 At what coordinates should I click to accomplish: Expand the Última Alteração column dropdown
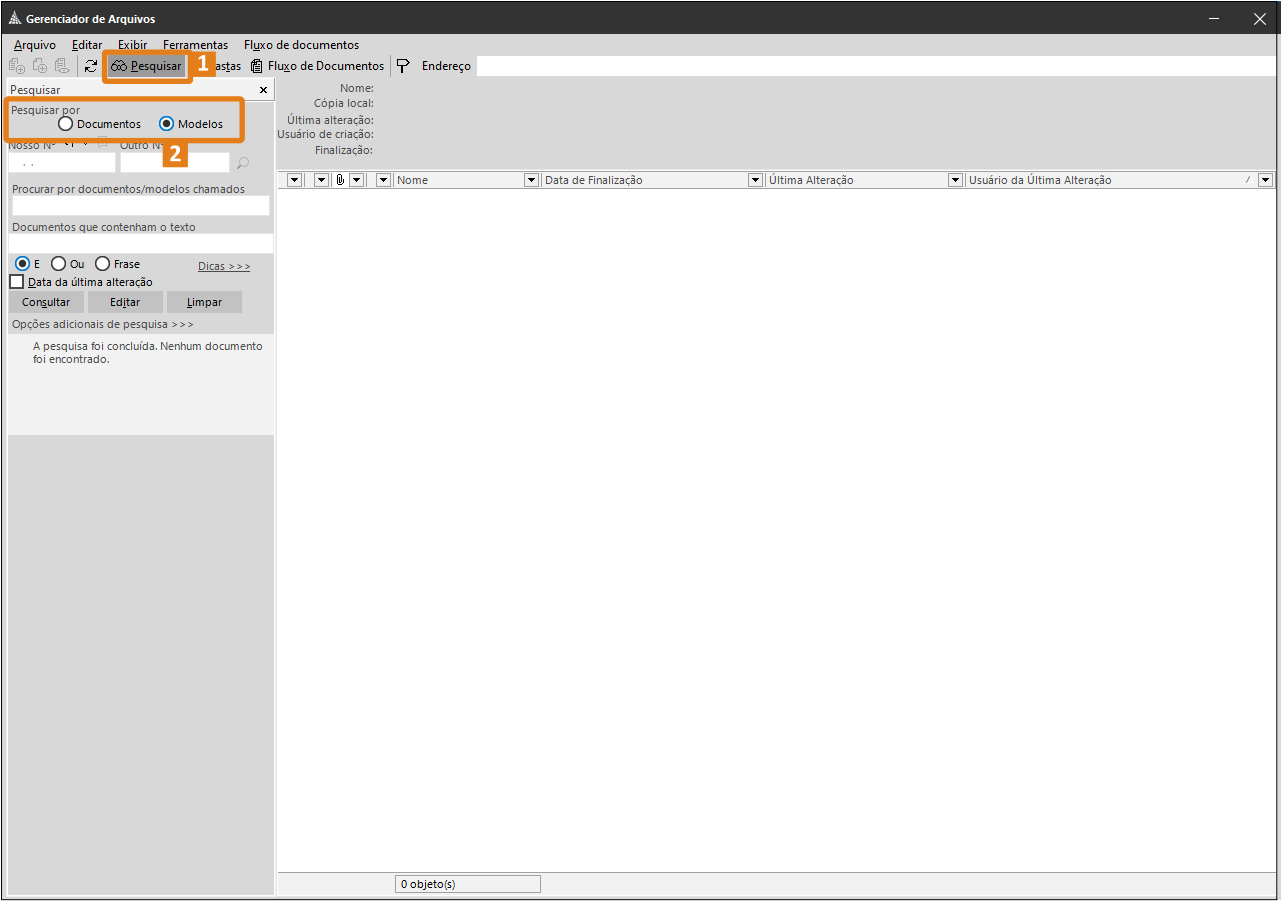[x=956, y=180]
